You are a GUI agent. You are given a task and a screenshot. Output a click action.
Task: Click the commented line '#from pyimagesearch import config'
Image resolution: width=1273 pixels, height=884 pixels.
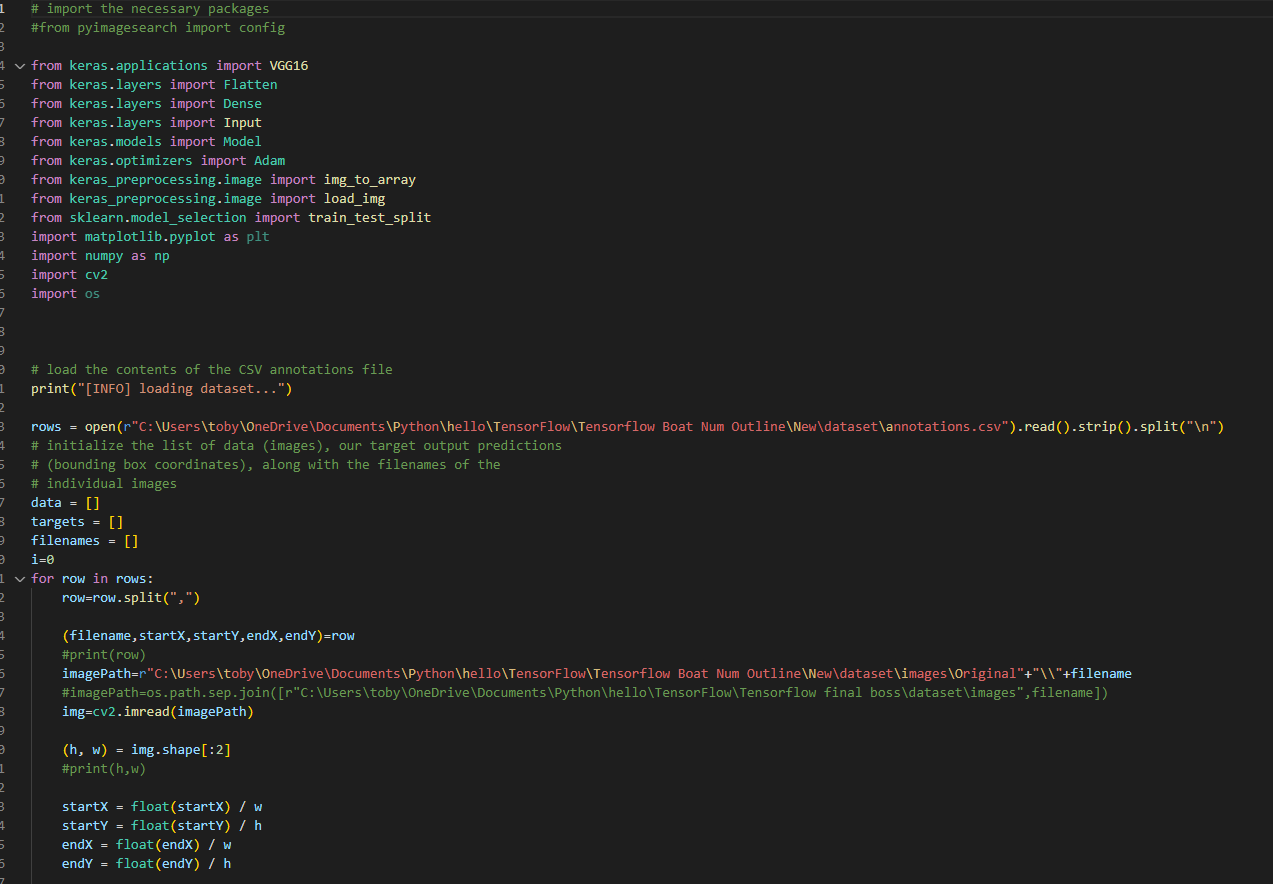(x=158, y=28)
